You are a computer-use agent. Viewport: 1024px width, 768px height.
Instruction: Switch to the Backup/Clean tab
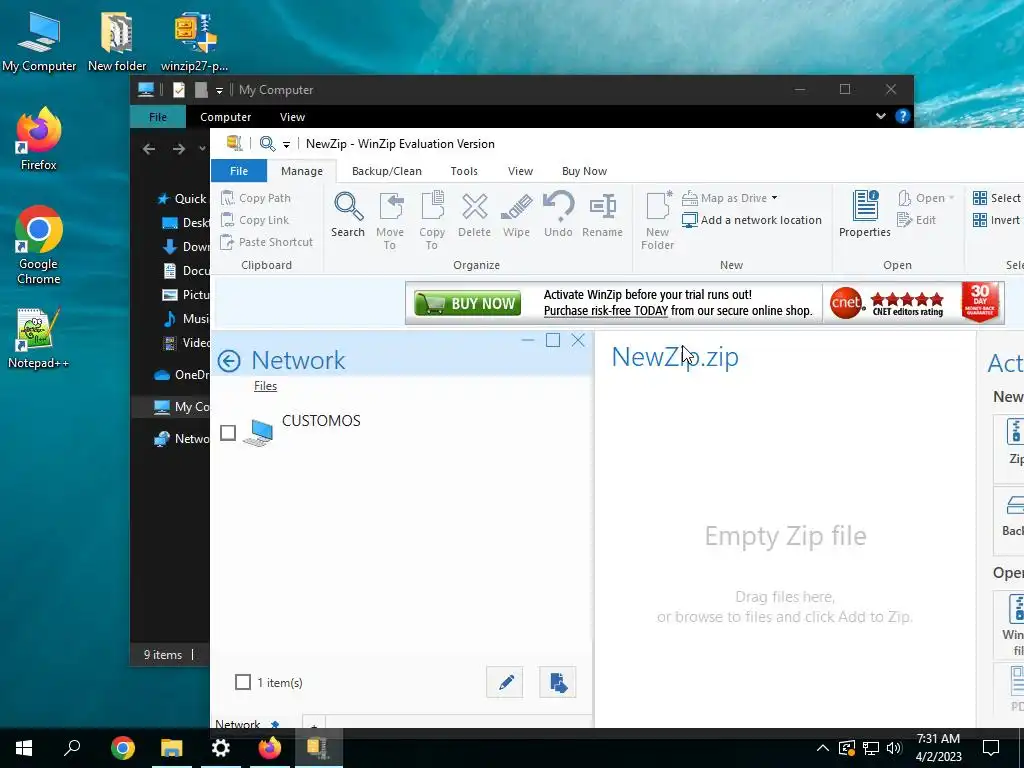pyautogui.click(x=387, y=171)
